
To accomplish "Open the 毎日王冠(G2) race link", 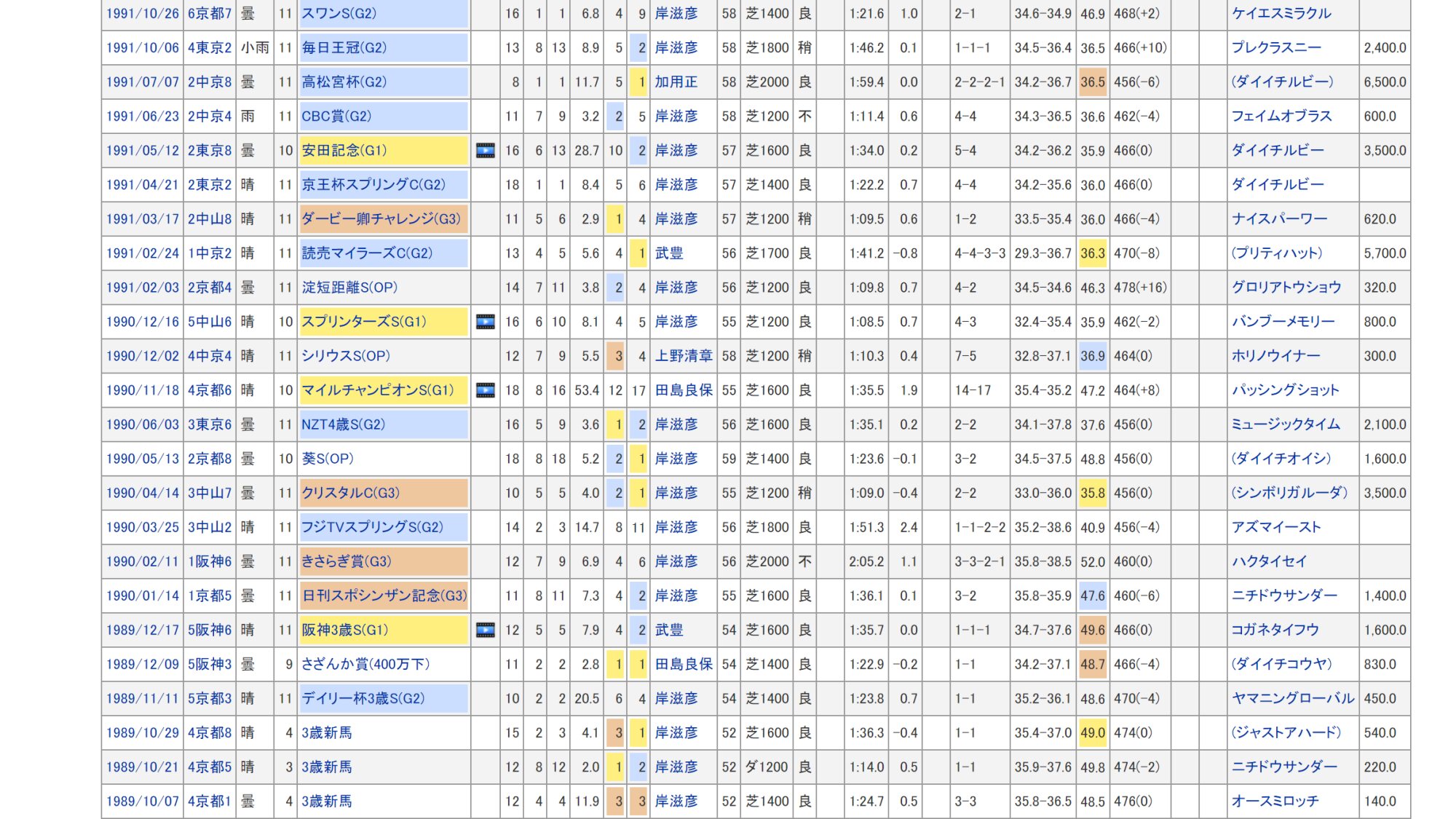I will pos(344,48).
